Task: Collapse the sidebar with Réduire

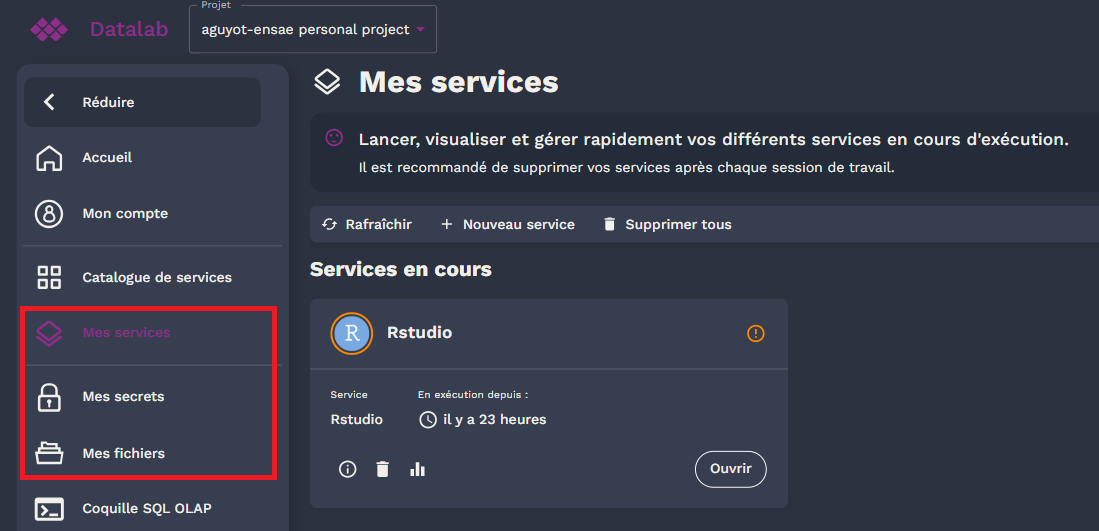Action: [x=142, y=102]
